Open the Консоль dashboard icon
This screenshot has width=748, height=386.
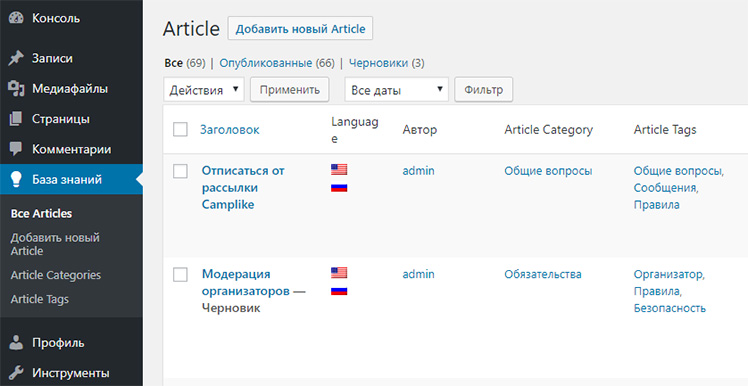16,18
